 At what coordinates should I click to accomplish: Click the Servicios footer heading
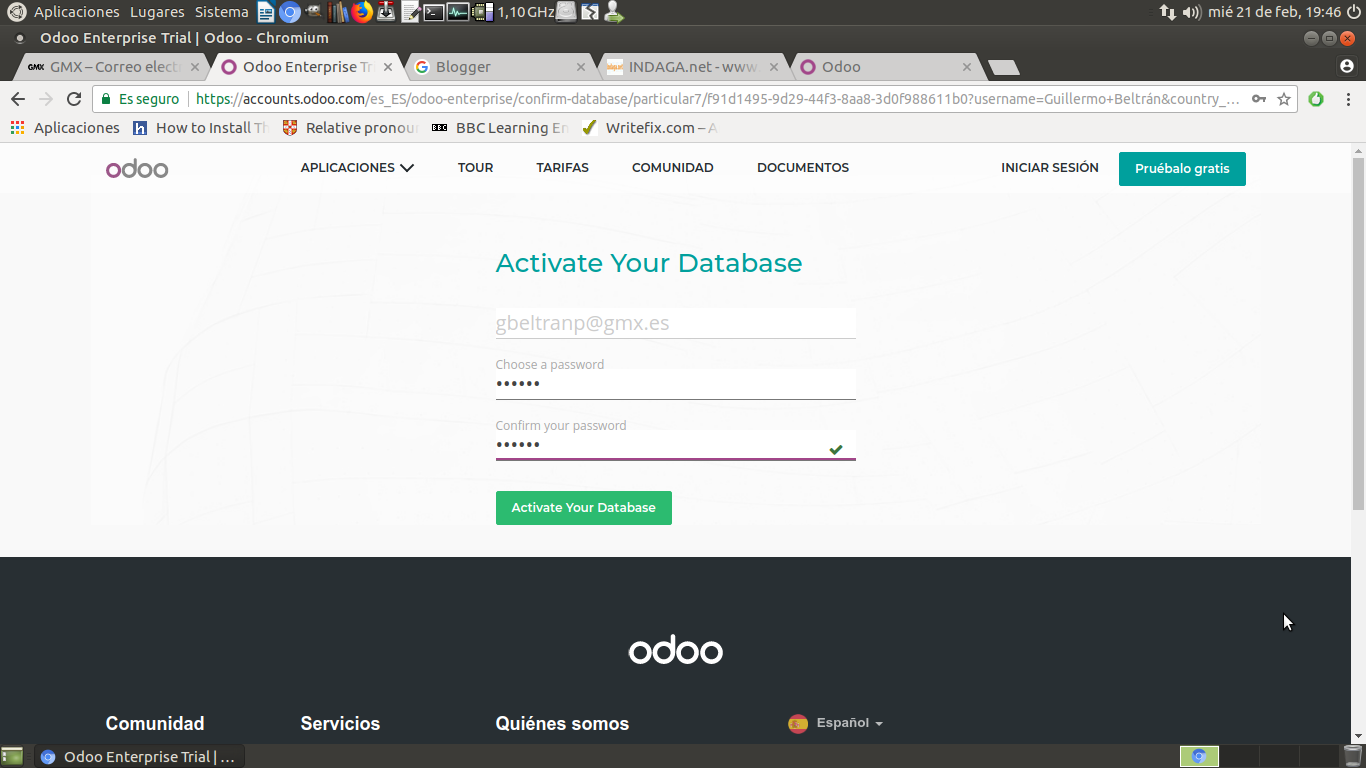pos(340,724)
